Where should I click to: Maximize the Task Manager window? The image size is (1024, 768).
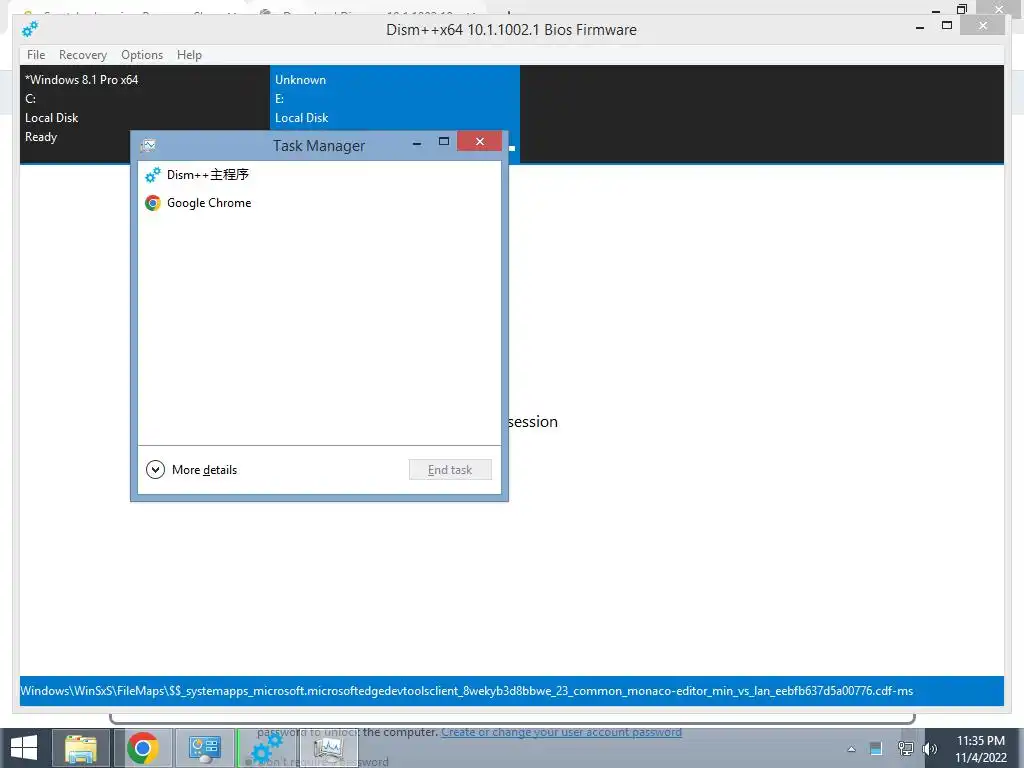443,142
